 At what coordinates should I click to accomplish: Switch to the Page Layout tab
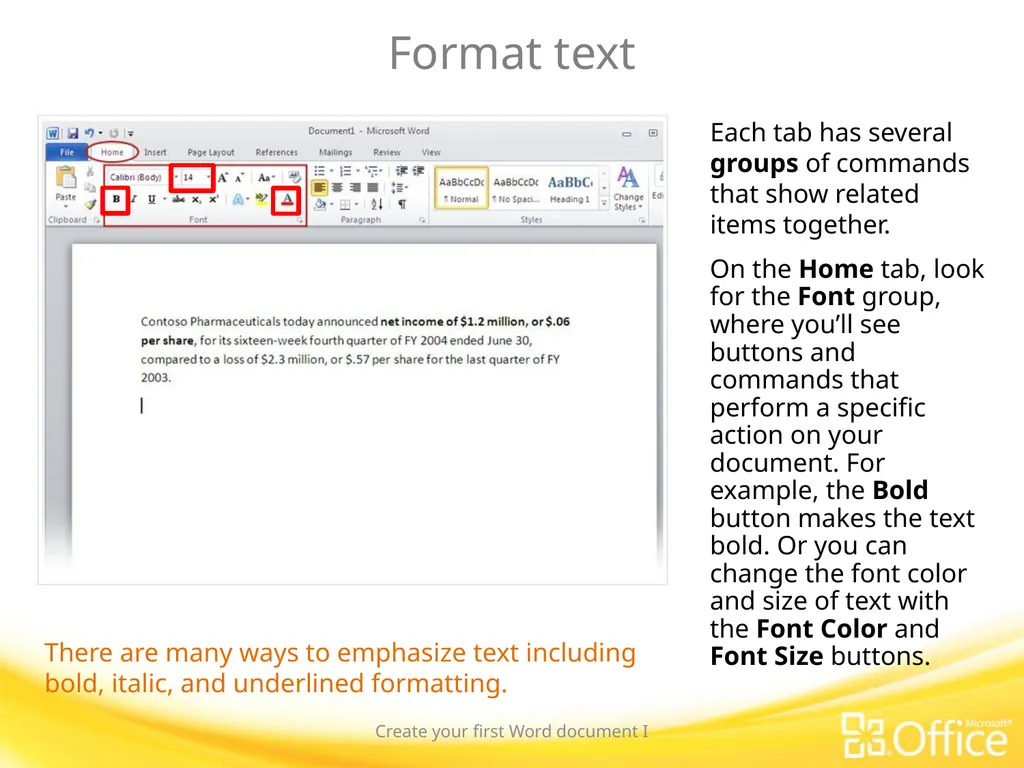211,152
